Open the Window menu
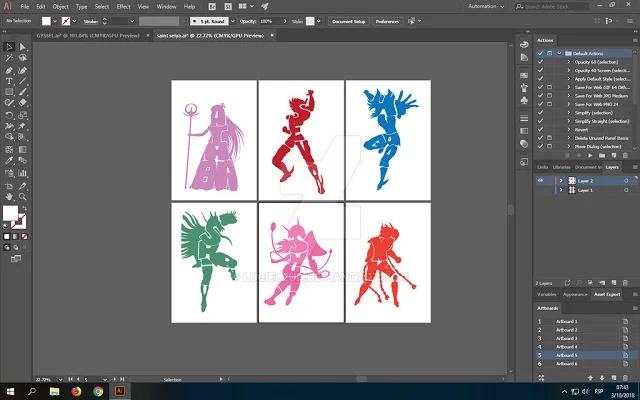 167,7
